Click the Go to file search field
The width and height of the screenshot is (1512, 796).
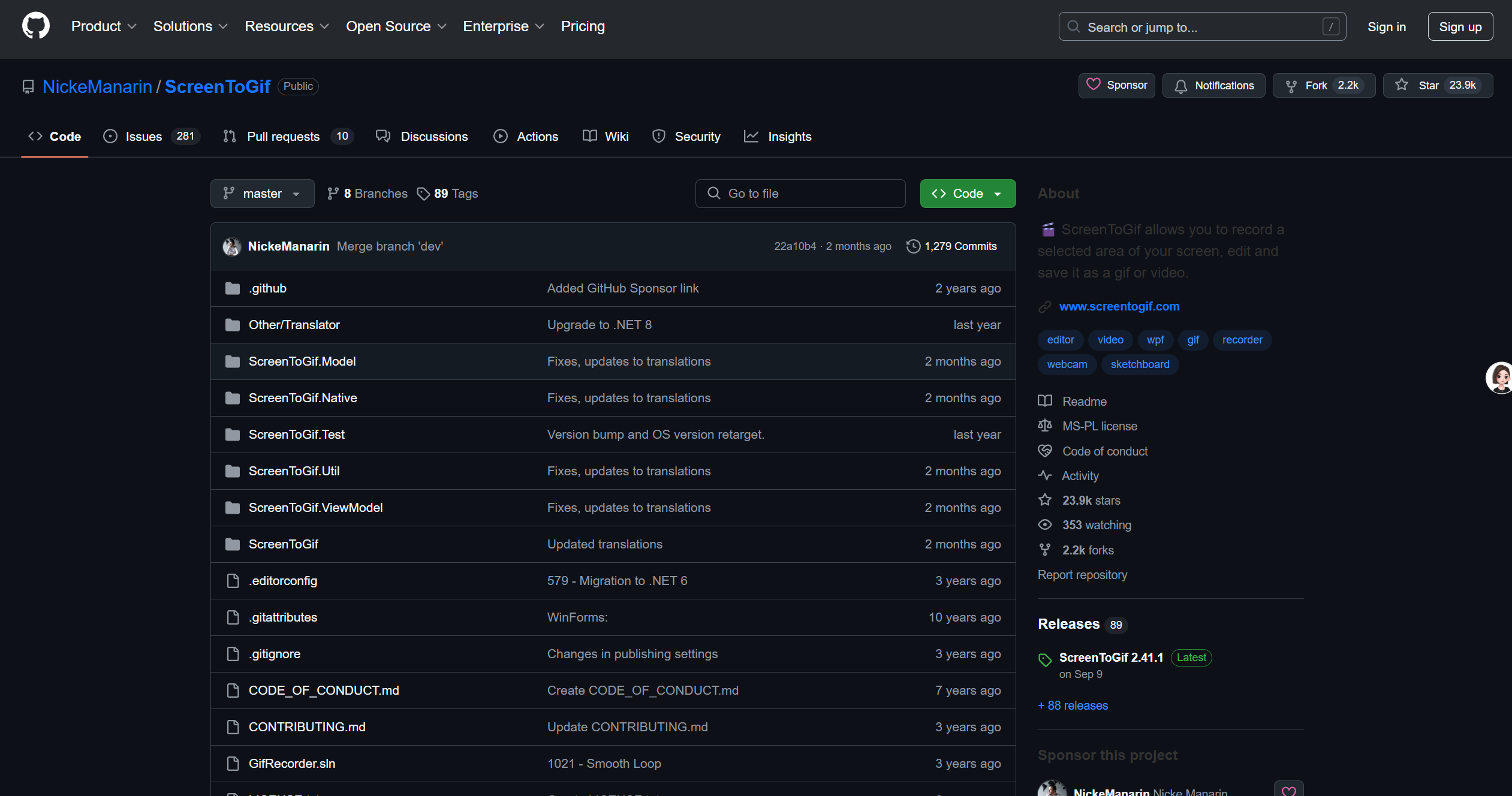[x=800, y=194]
